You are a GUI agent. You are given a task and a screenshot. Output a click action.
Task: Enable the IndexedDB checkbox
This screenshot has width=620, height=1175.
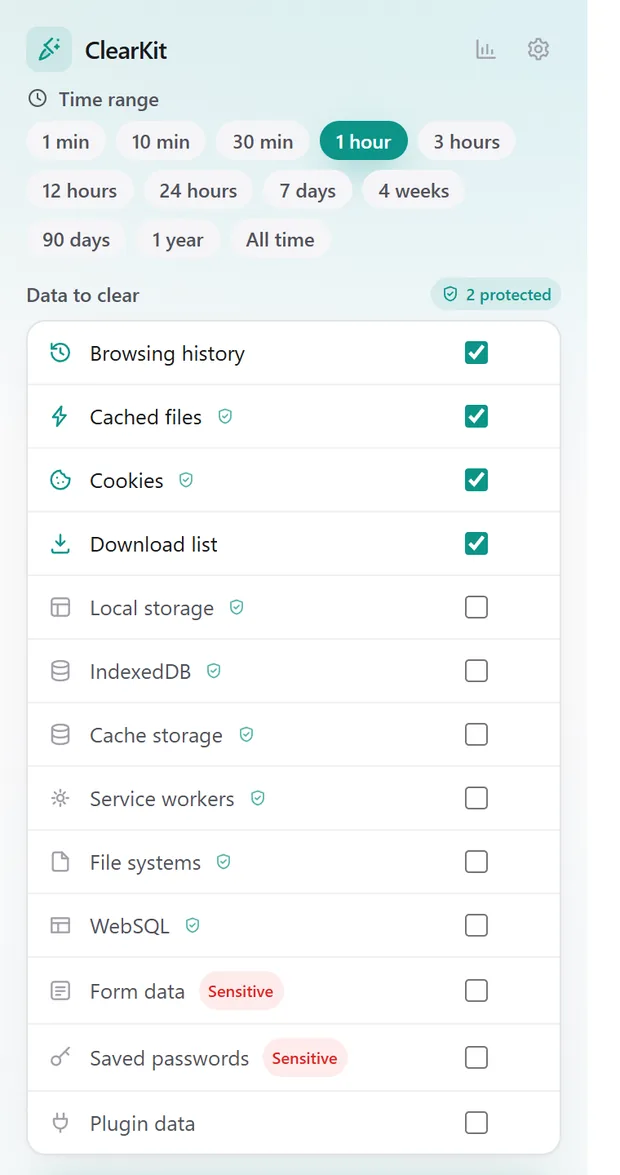click(476, 671)
